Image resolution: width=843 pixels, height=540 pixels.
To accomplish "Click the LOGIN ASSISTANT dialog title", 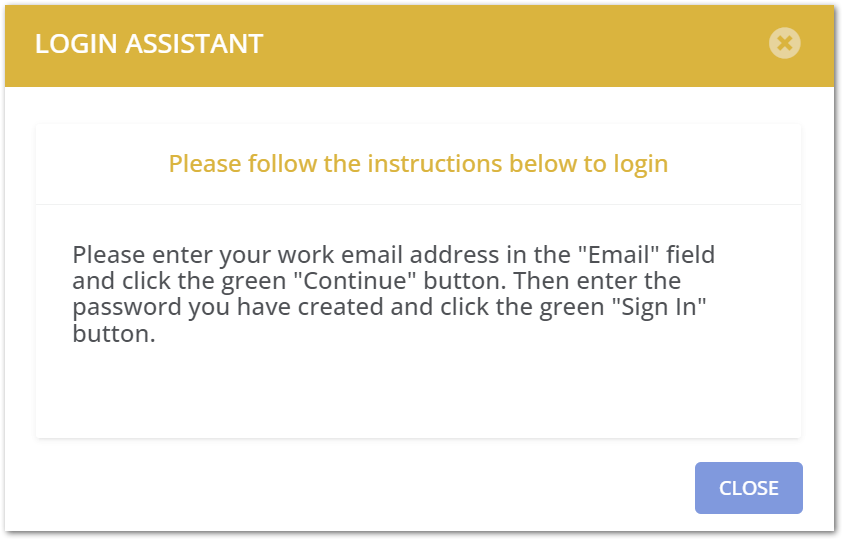I will 149,44.
